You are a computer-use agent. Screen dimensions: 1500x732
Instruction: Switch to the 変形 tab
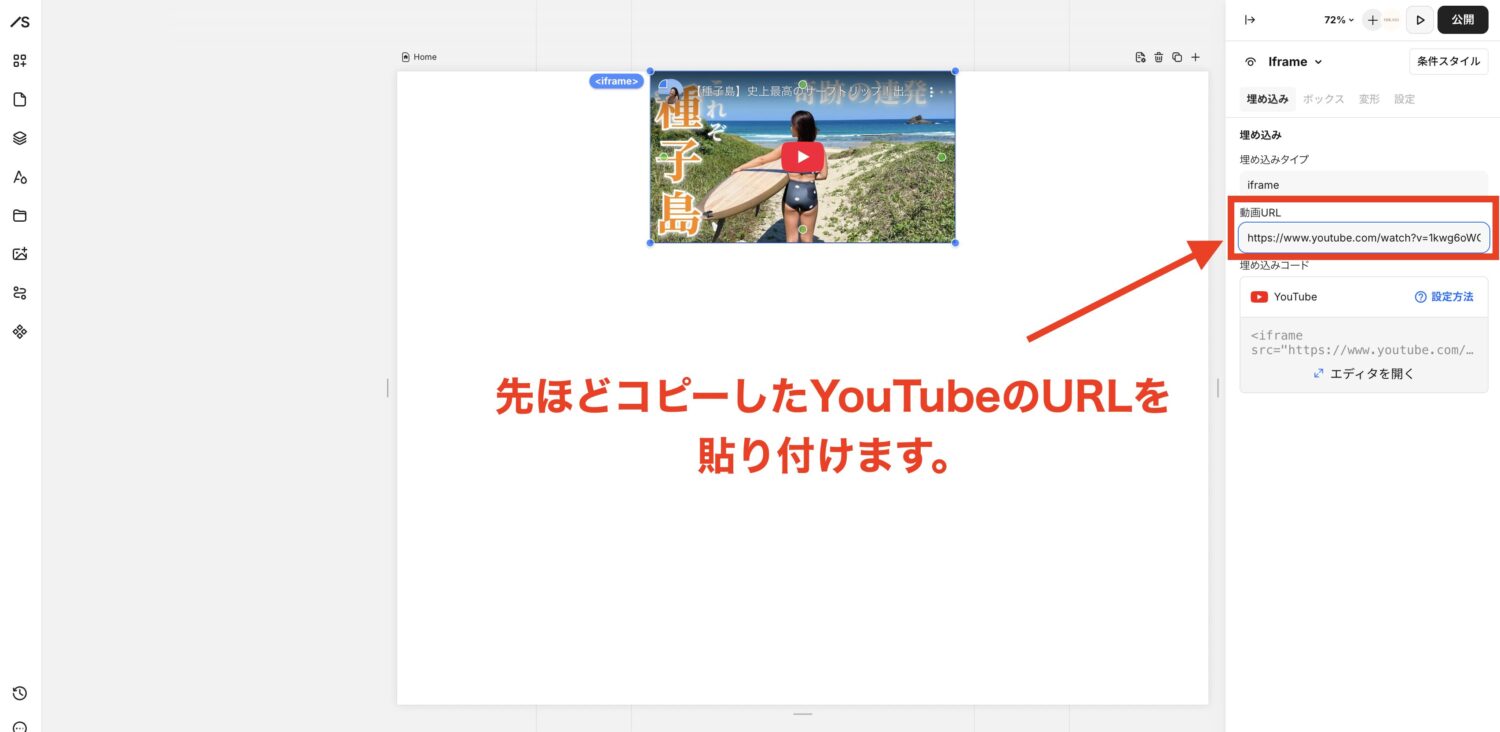(1368, 99)
